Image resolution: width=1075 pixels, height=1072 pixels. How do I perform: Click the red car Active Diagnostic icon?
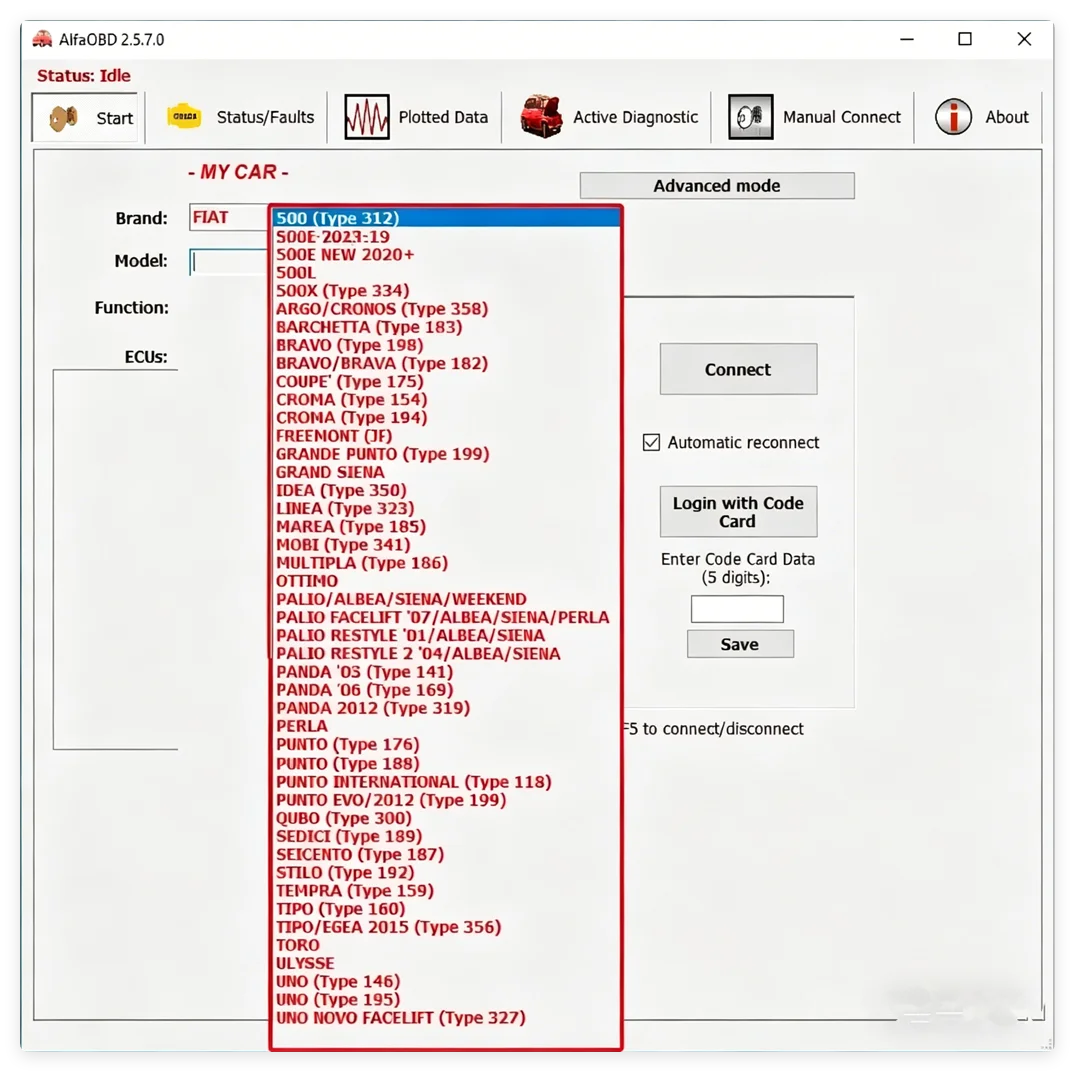coord(541,117)
